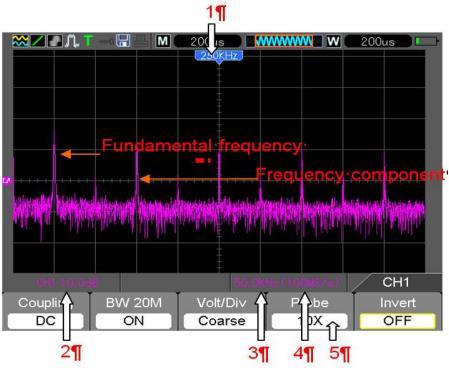Click the gray overlapping shapes icon
449x374 pixels.
pos(55,41)
